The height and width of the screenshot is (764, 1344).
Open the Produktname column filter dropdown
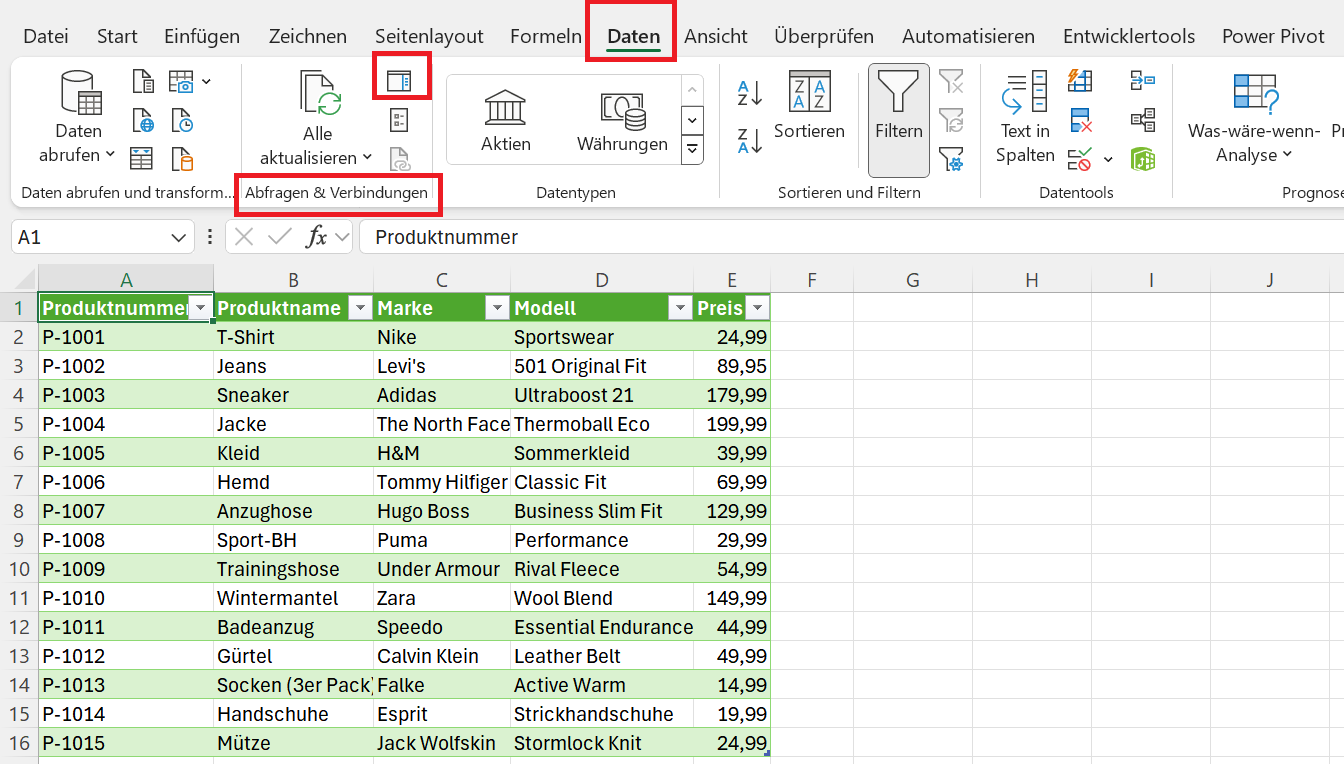tap(360, 308)
